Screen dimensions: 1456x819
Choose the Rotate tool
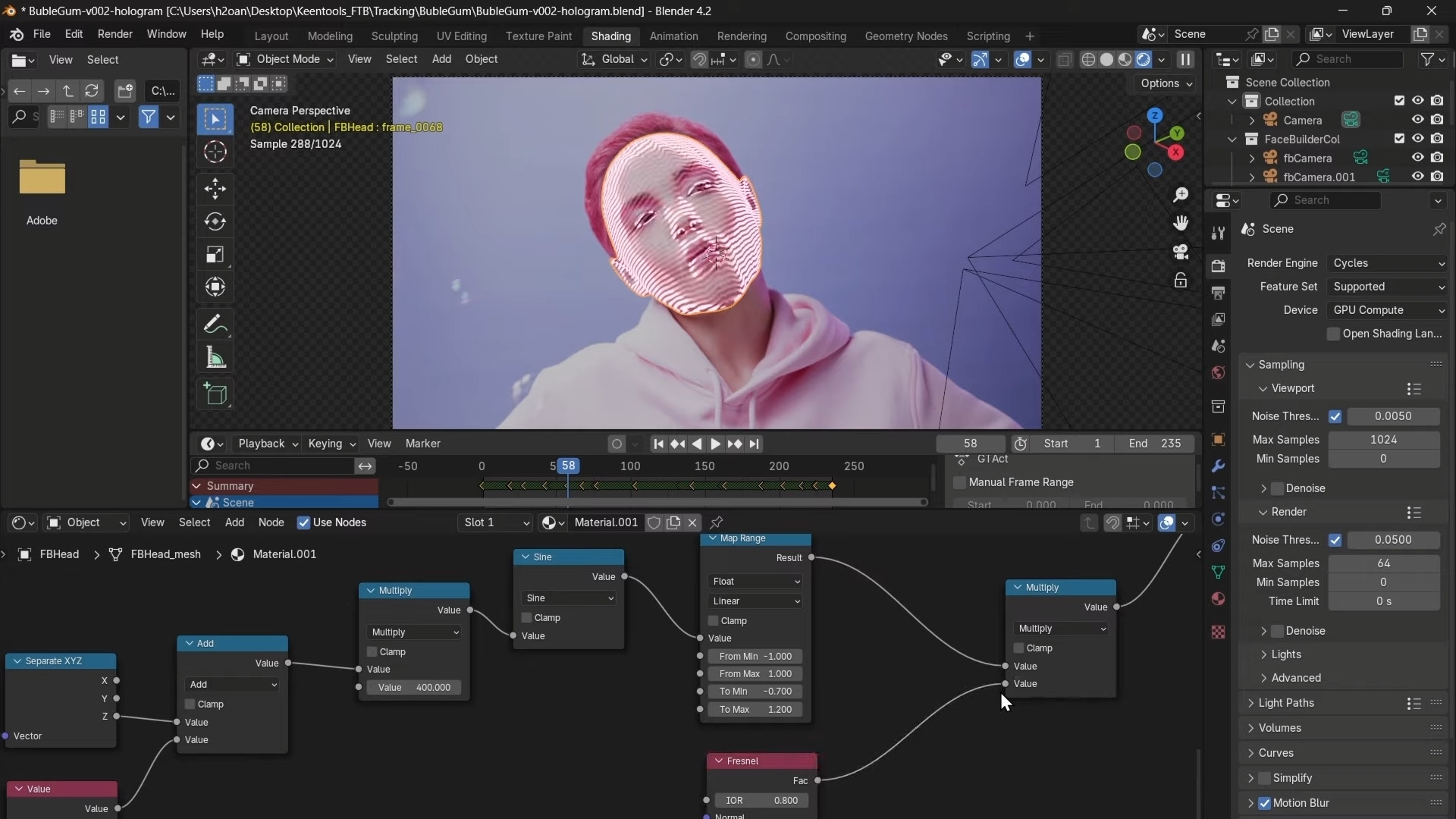[x=215, y=221]
